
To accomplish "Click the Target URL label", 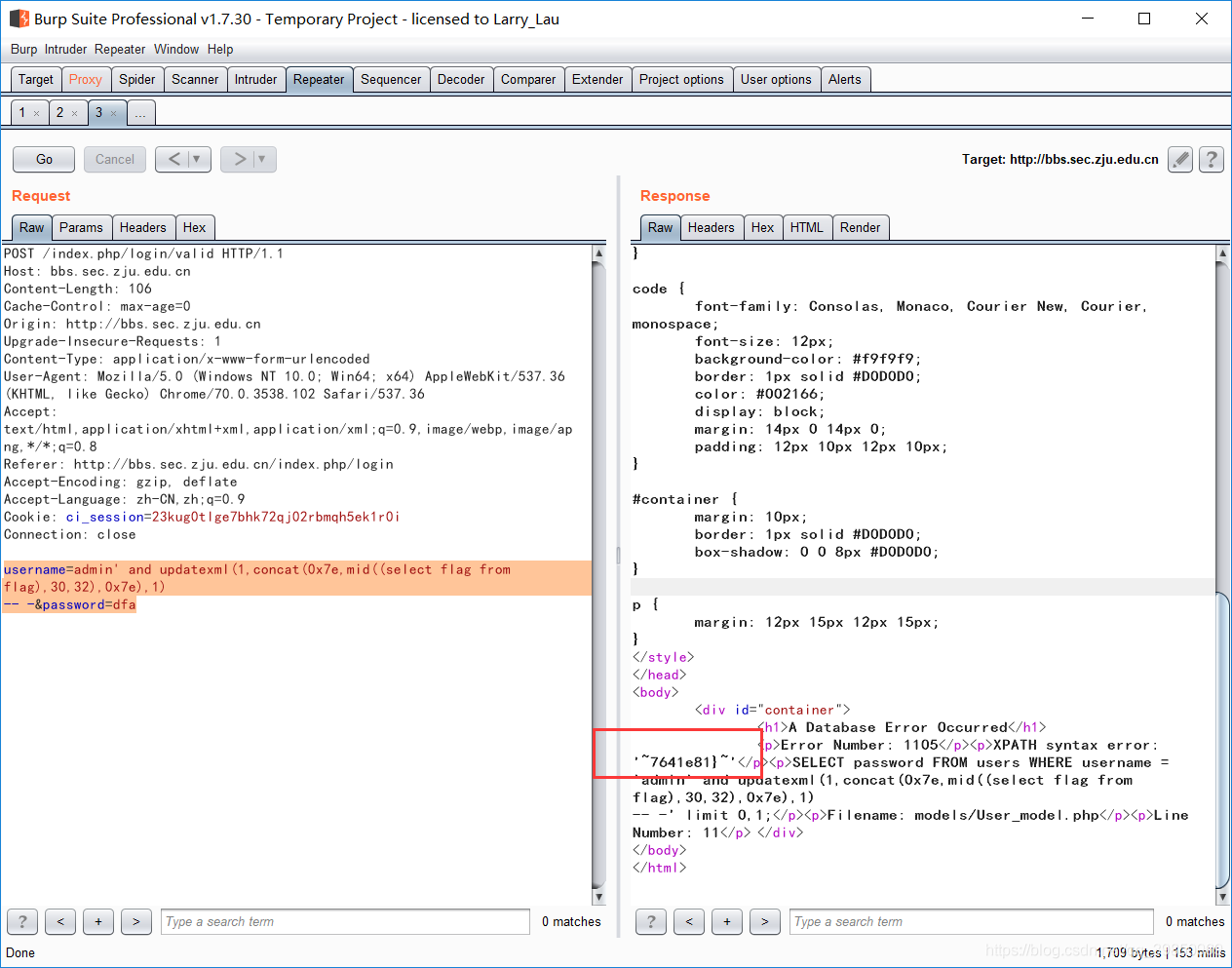I will 1060,160.
